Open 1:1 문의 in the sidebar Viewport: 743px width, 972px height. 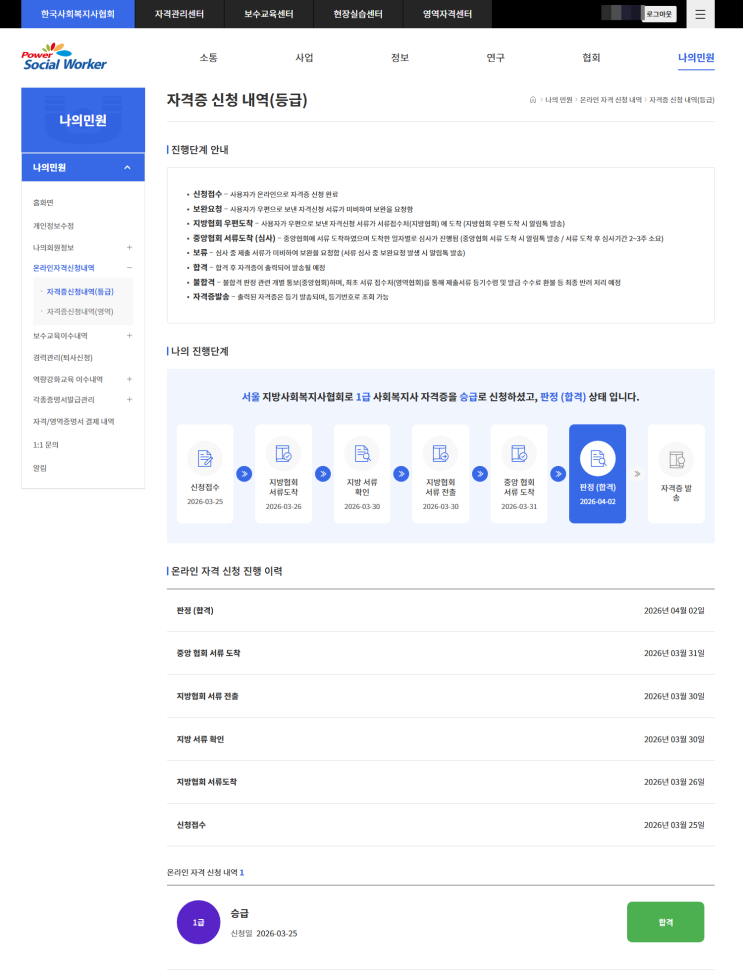[45, 445]
